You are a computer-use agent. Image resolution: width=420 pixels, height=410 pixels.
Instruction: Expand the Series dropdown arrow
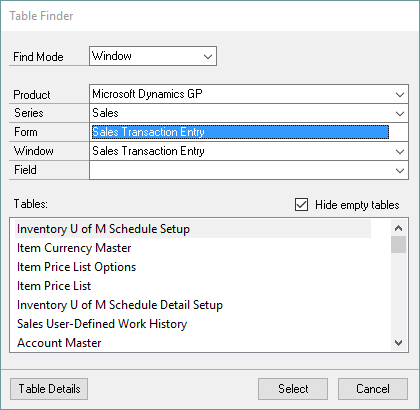point(400,113)
